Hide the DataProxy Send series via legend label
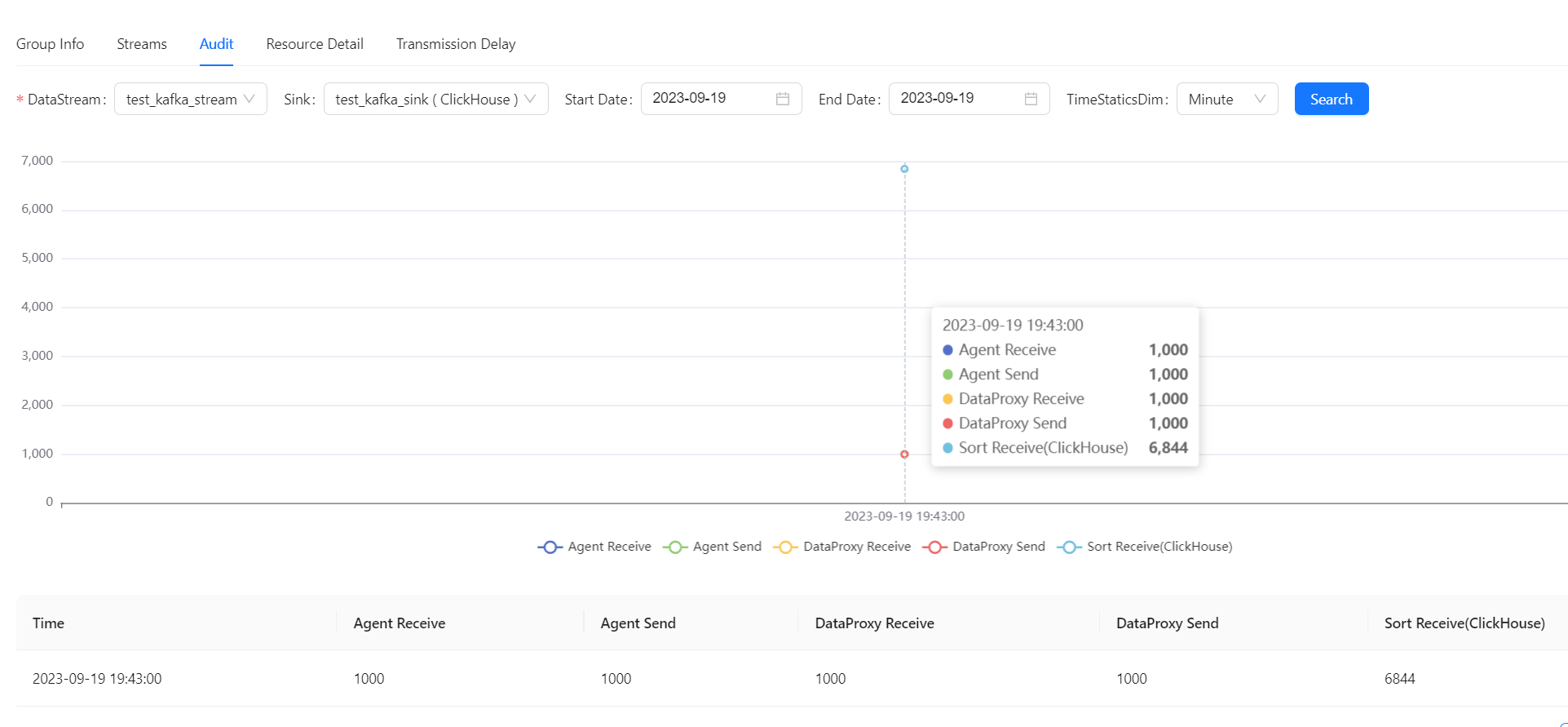 pos(998,547)
